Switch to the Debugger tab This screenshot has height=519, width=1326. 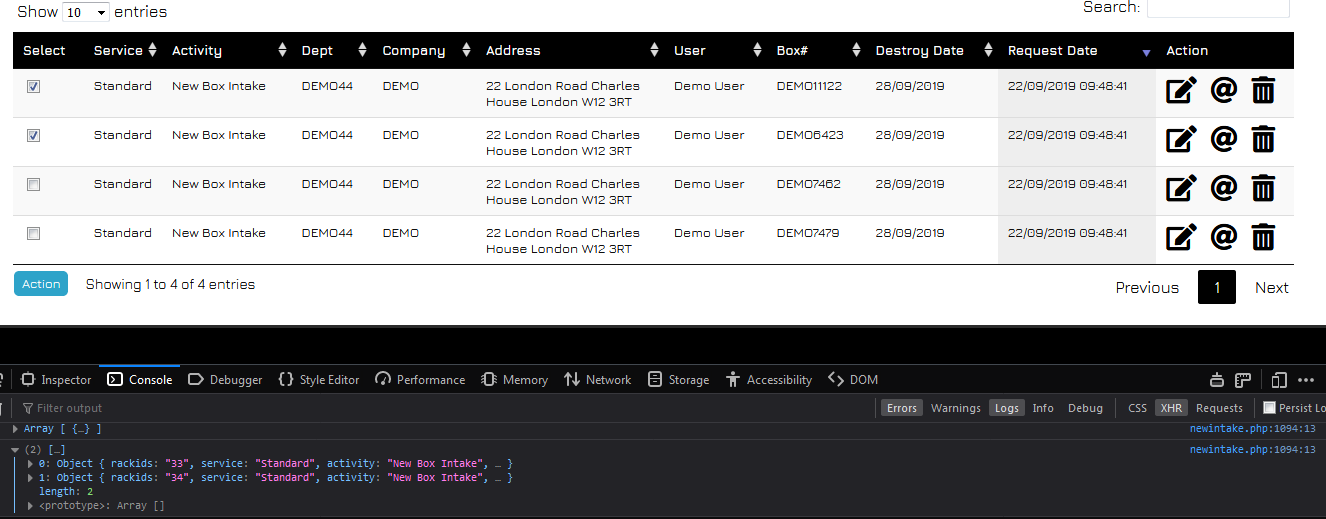225,380
